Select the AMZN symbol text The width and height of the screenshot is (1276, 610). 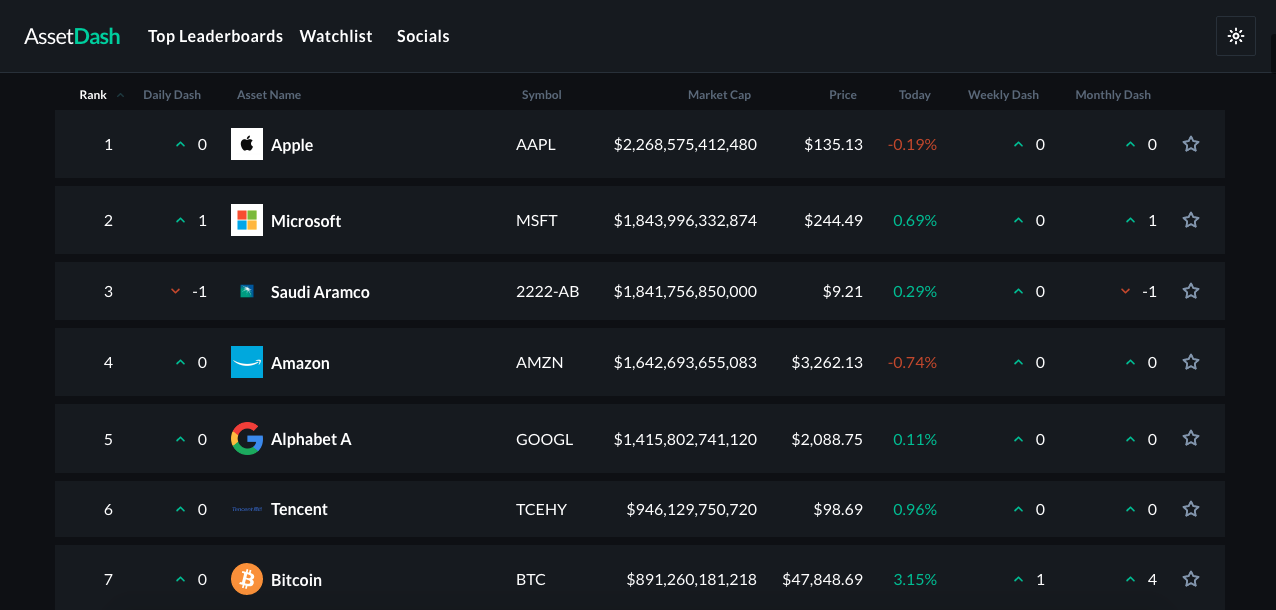tap(540, 362)
